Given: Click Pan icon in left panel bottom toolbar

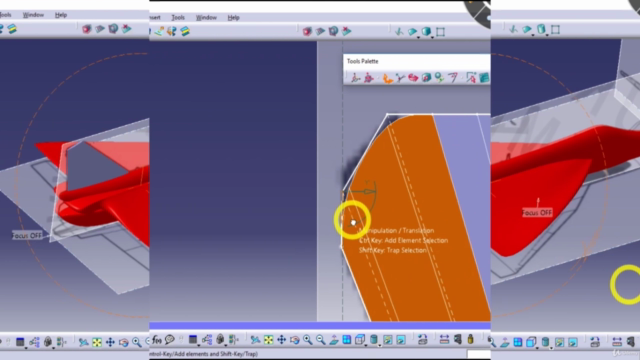Looking at the screenshot, I should (x=110, y=342).
